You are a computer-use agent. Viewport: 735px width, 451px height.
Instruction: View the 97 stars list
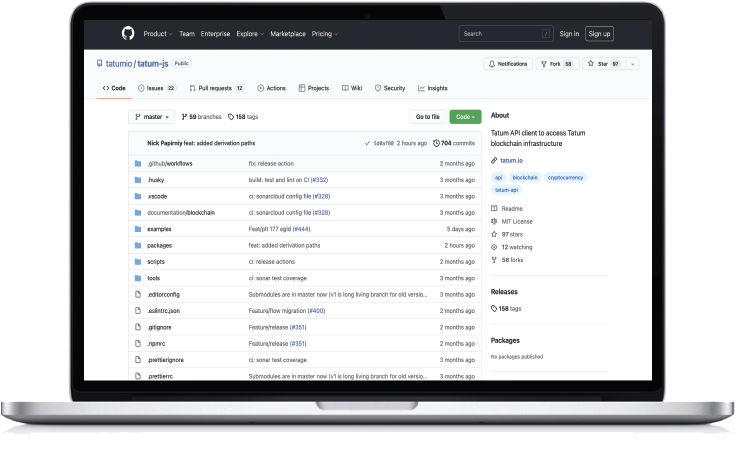point(507,234)
